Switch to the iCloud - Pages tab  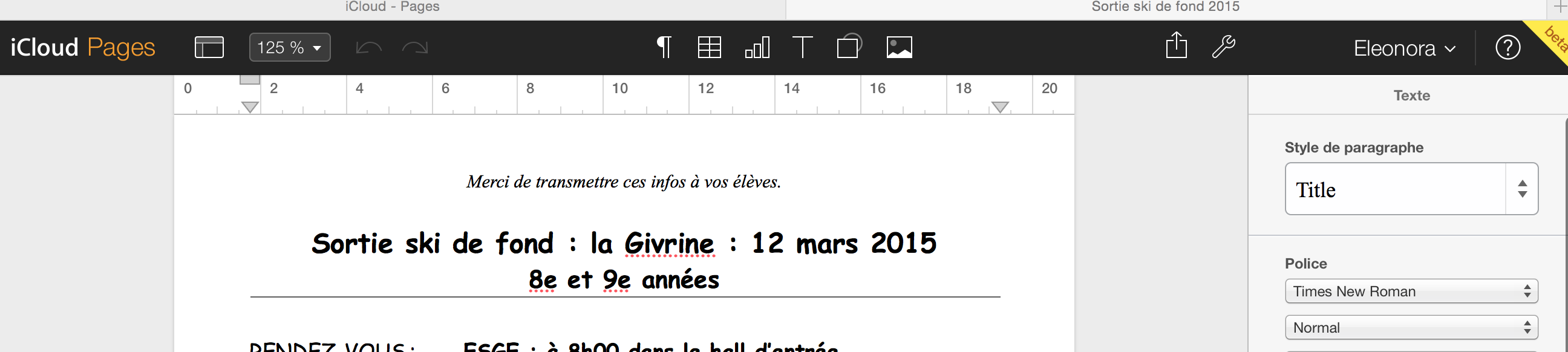(392, 7)
